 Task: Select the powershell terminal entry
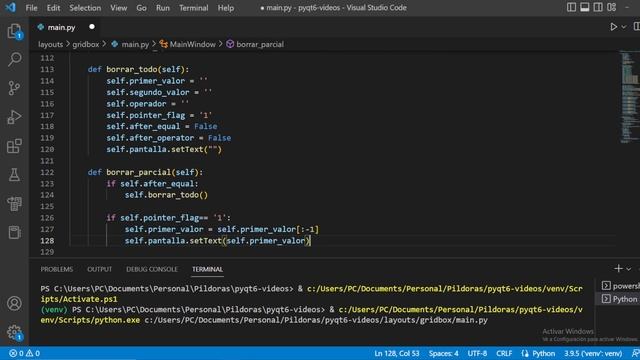tap(620, 286)
